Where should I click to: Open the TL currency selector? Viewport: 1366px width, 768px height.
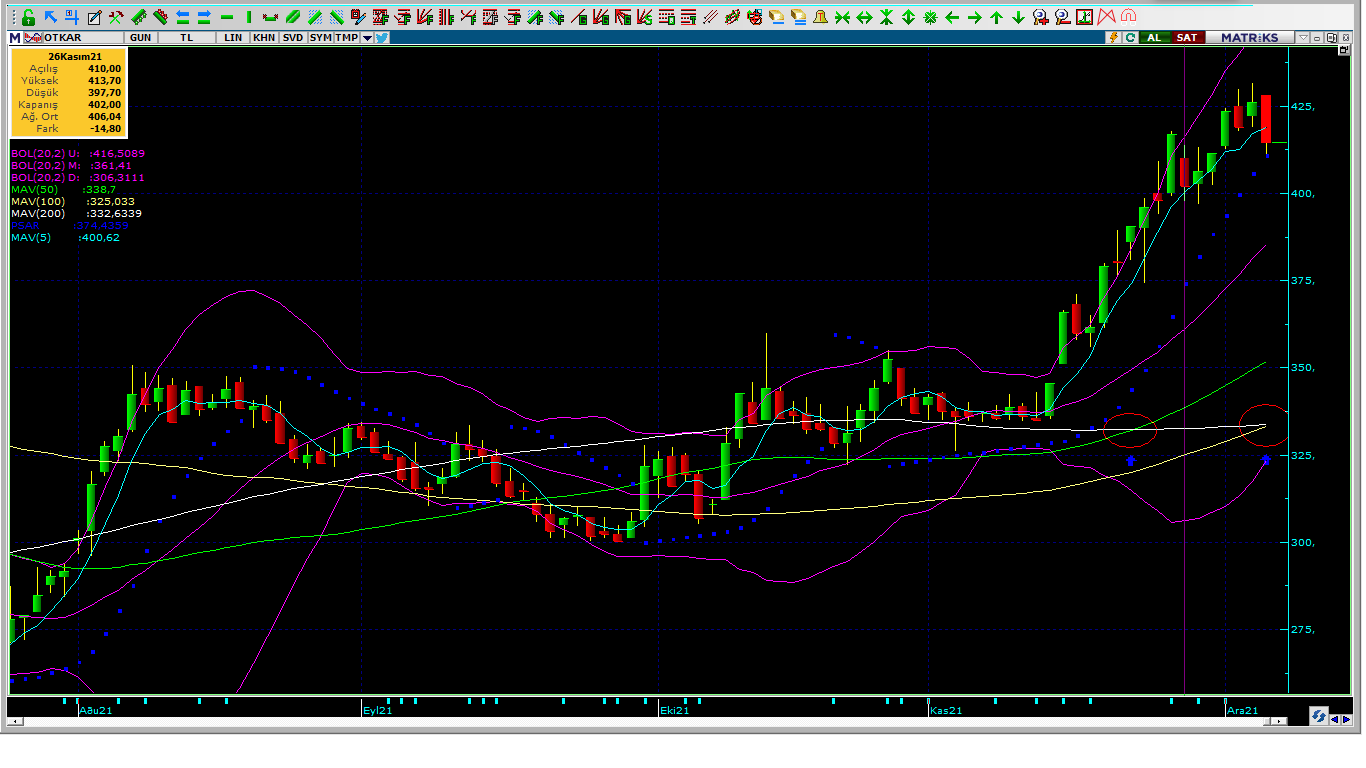click(x=187, y=37)
